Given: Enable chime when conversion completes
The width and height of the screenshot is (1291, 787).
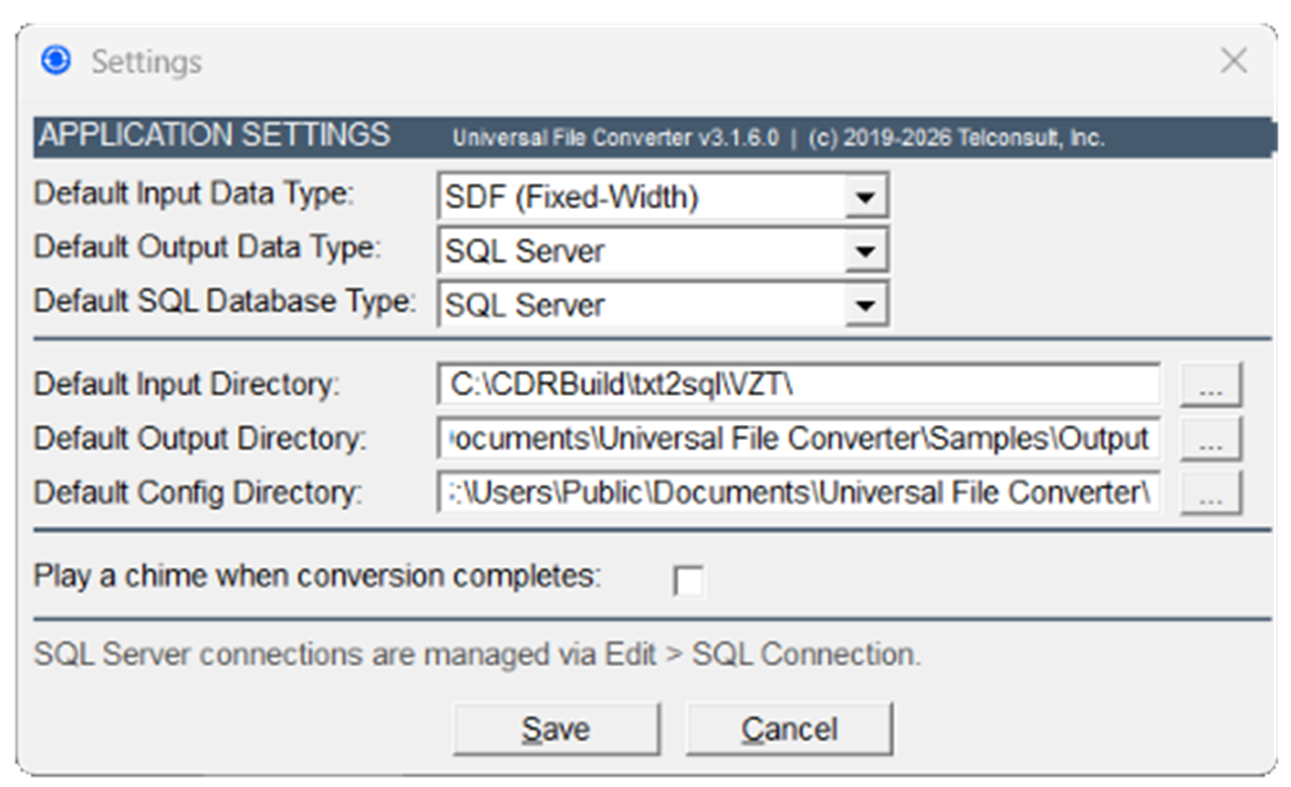Looking at the screenshot, I should 688,581.
